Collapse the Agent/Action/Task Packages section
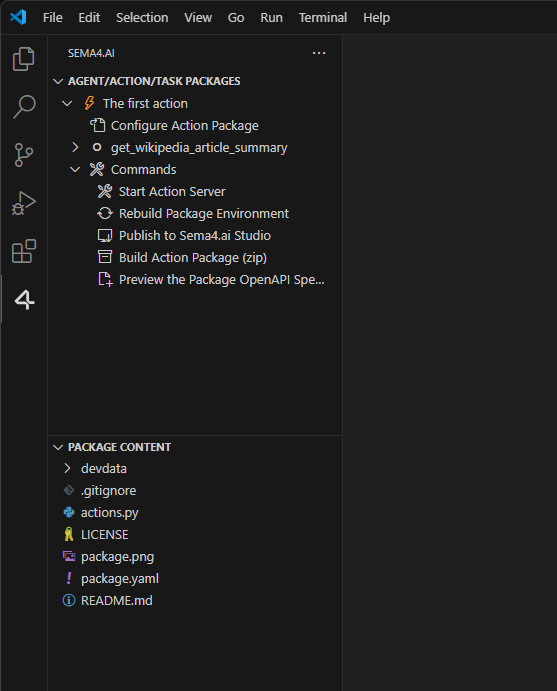 point(58,81)
